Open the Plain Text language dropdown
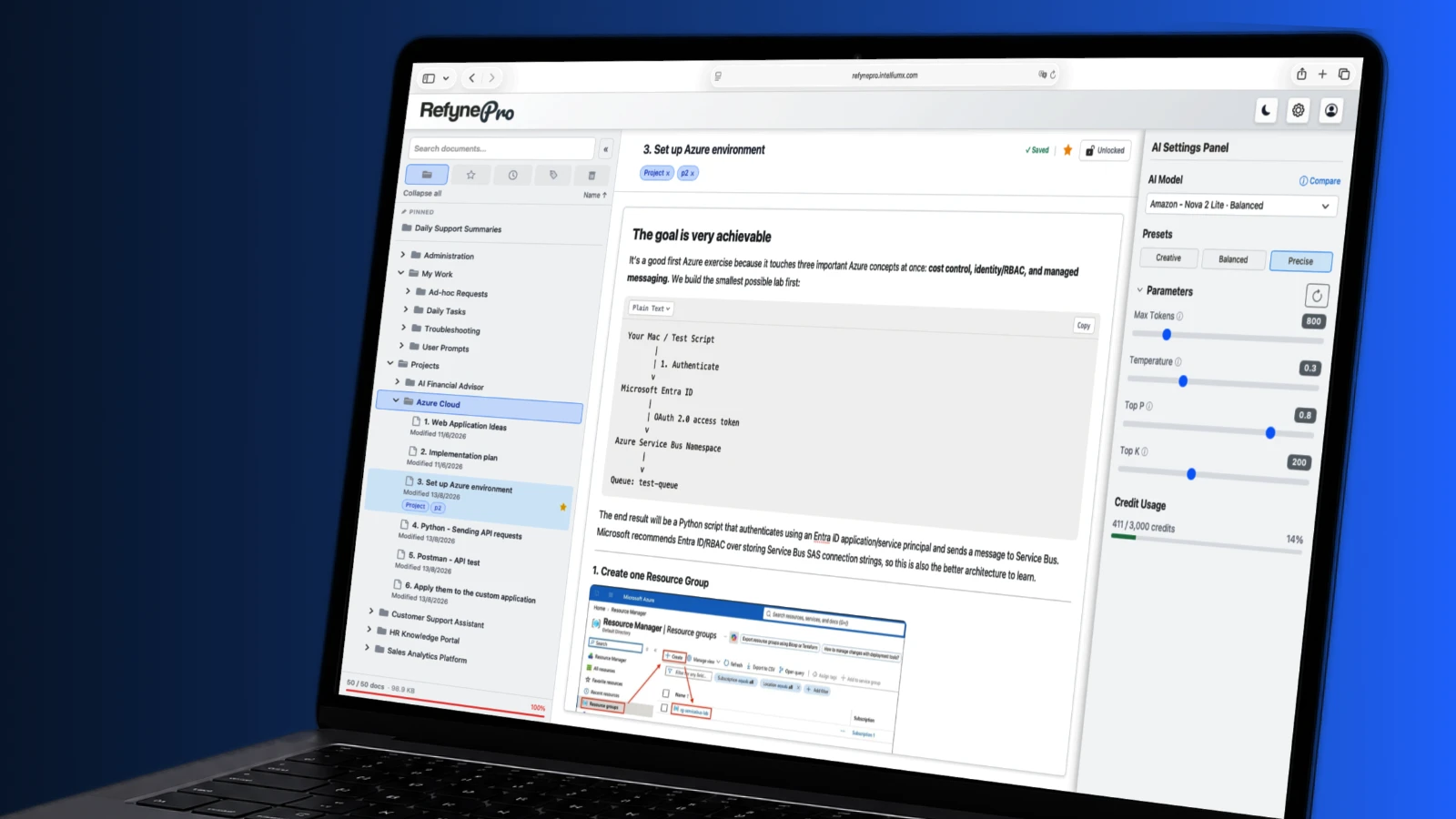Screen dimensions: 1456x819 coord(651,308)
